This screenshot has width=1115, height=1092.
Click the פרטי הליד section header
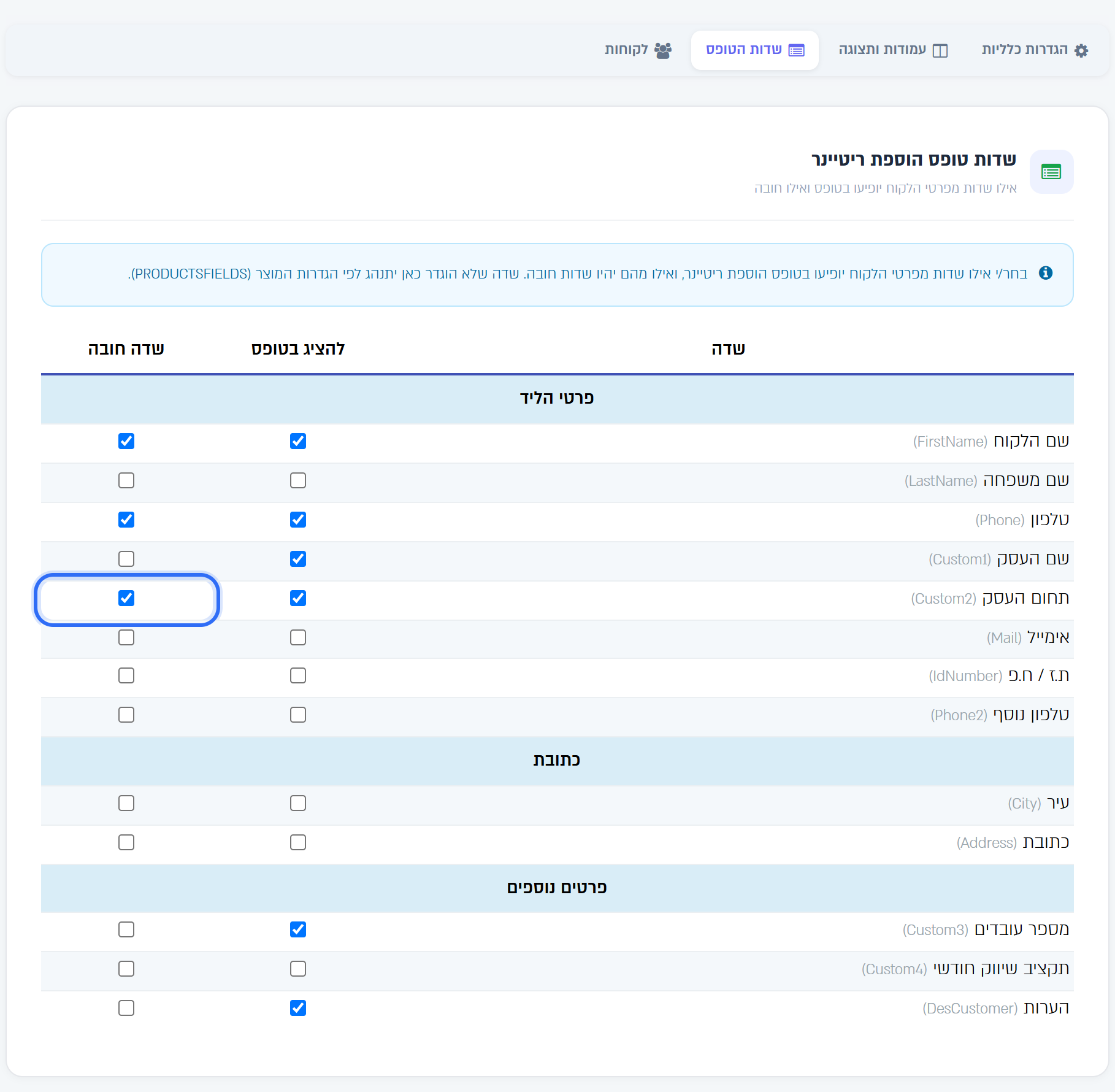(x=557, y=399)
